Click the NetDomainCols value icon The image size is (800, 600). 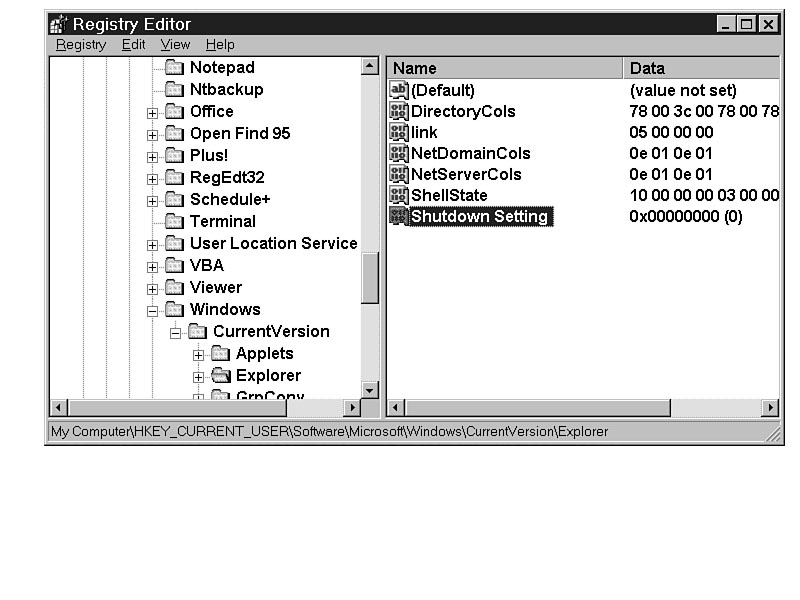(399, 154)
